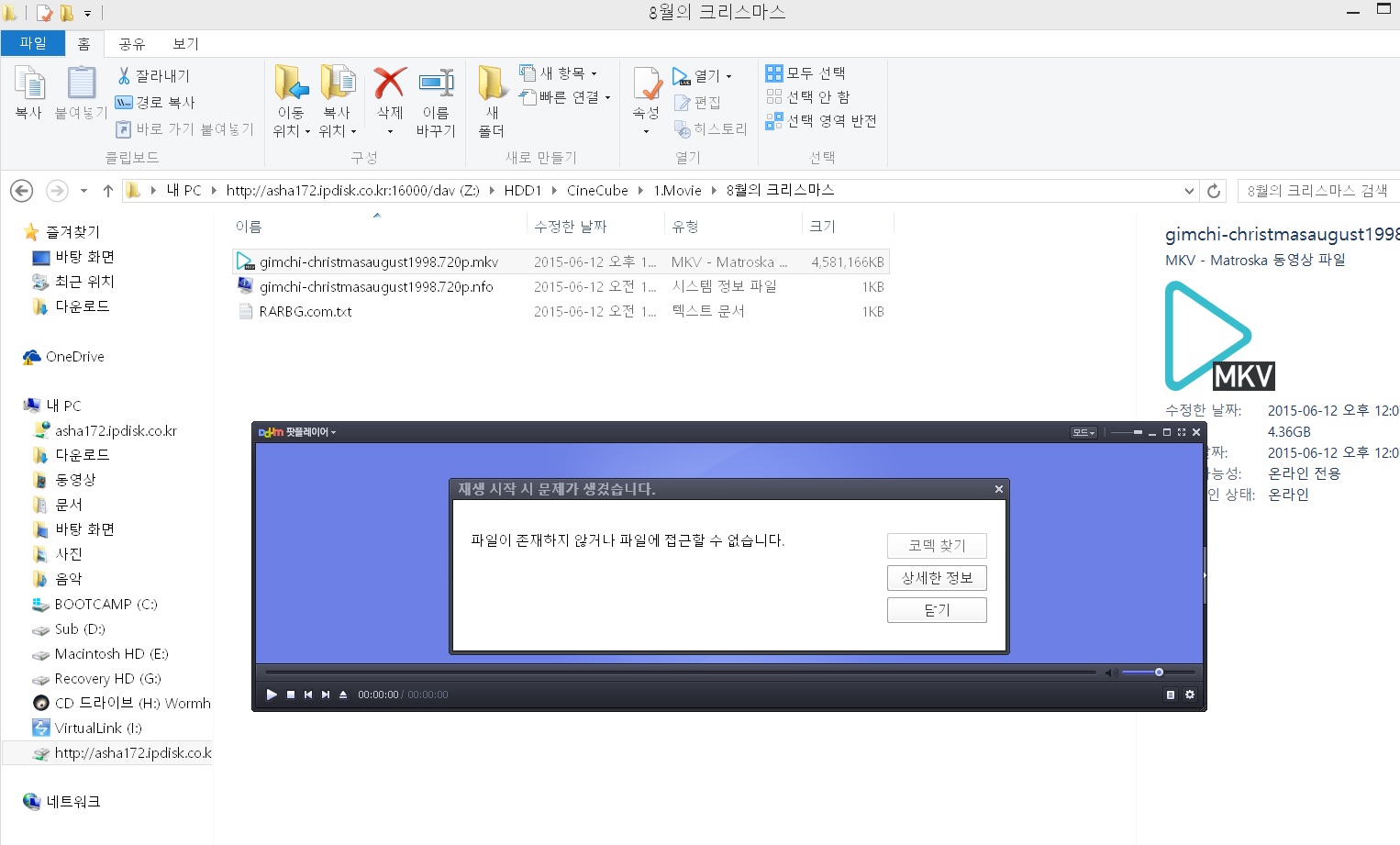Open the 이동 위치 (Move to) command

[x=292, y=102]
